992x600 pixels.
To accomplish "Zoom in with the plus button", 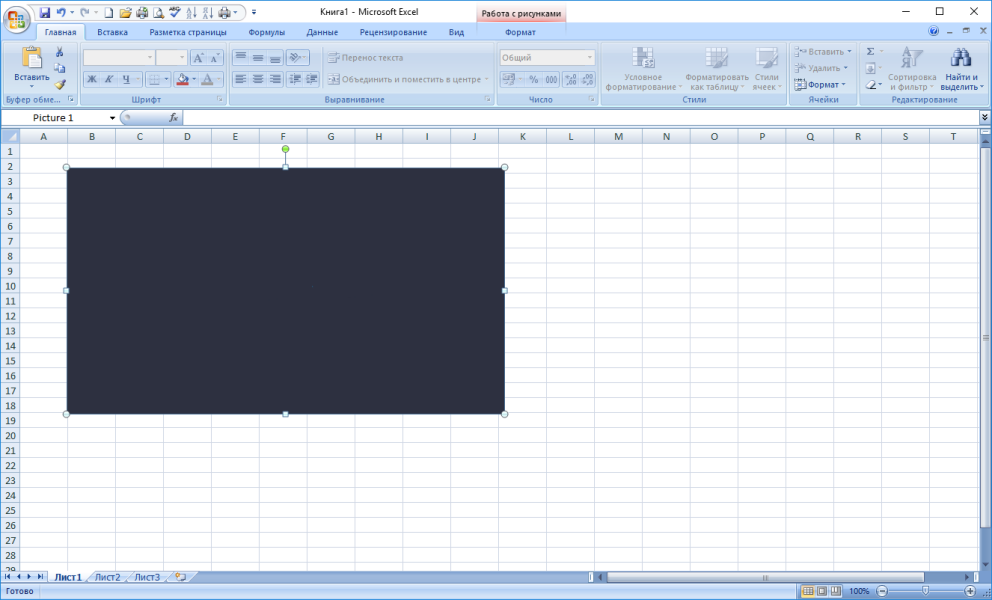I will tap(970, 591).
